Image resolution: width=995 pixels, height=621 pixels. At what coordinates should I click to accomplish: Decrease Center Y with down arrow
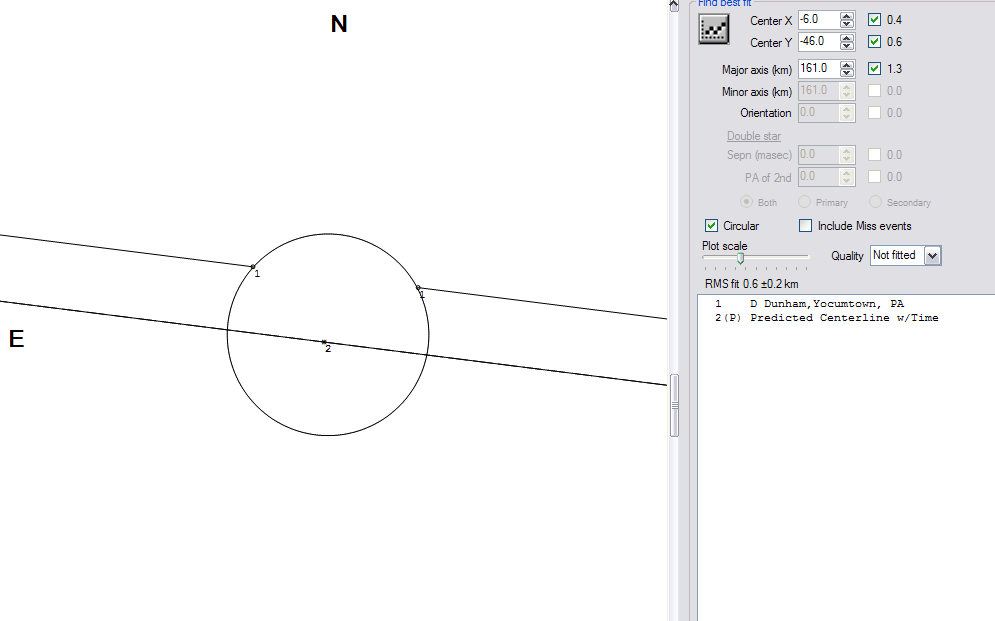pos(847,46)
